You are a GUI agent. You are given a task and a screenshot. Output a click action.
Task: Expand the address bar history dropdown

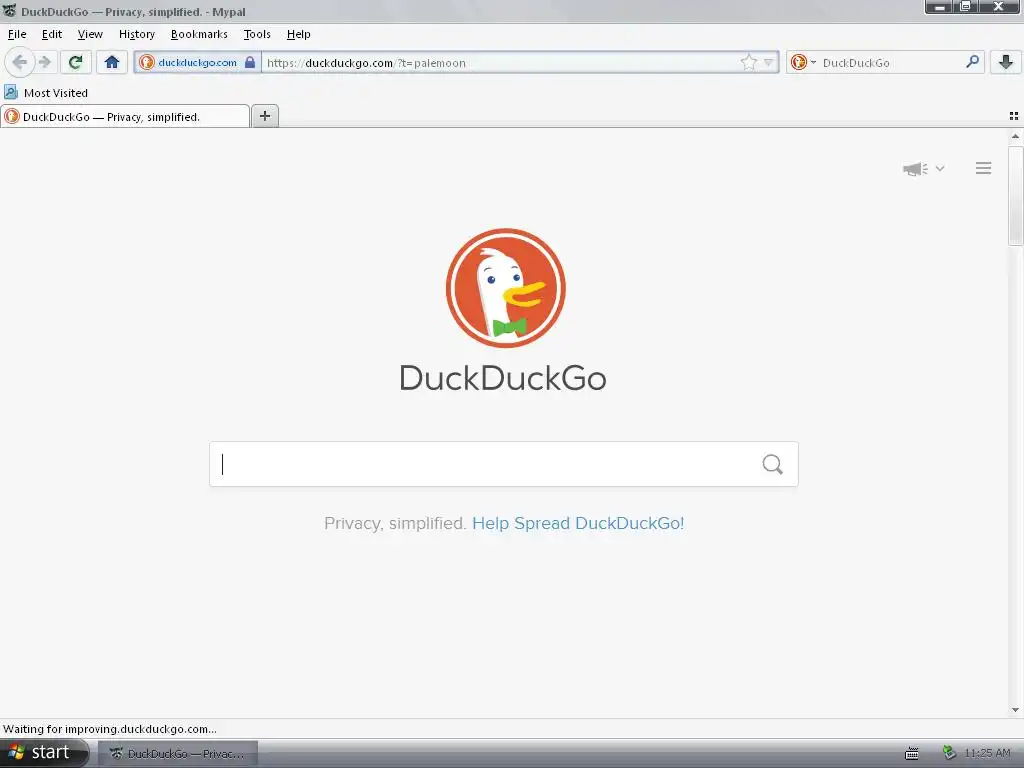coord(769,63)
